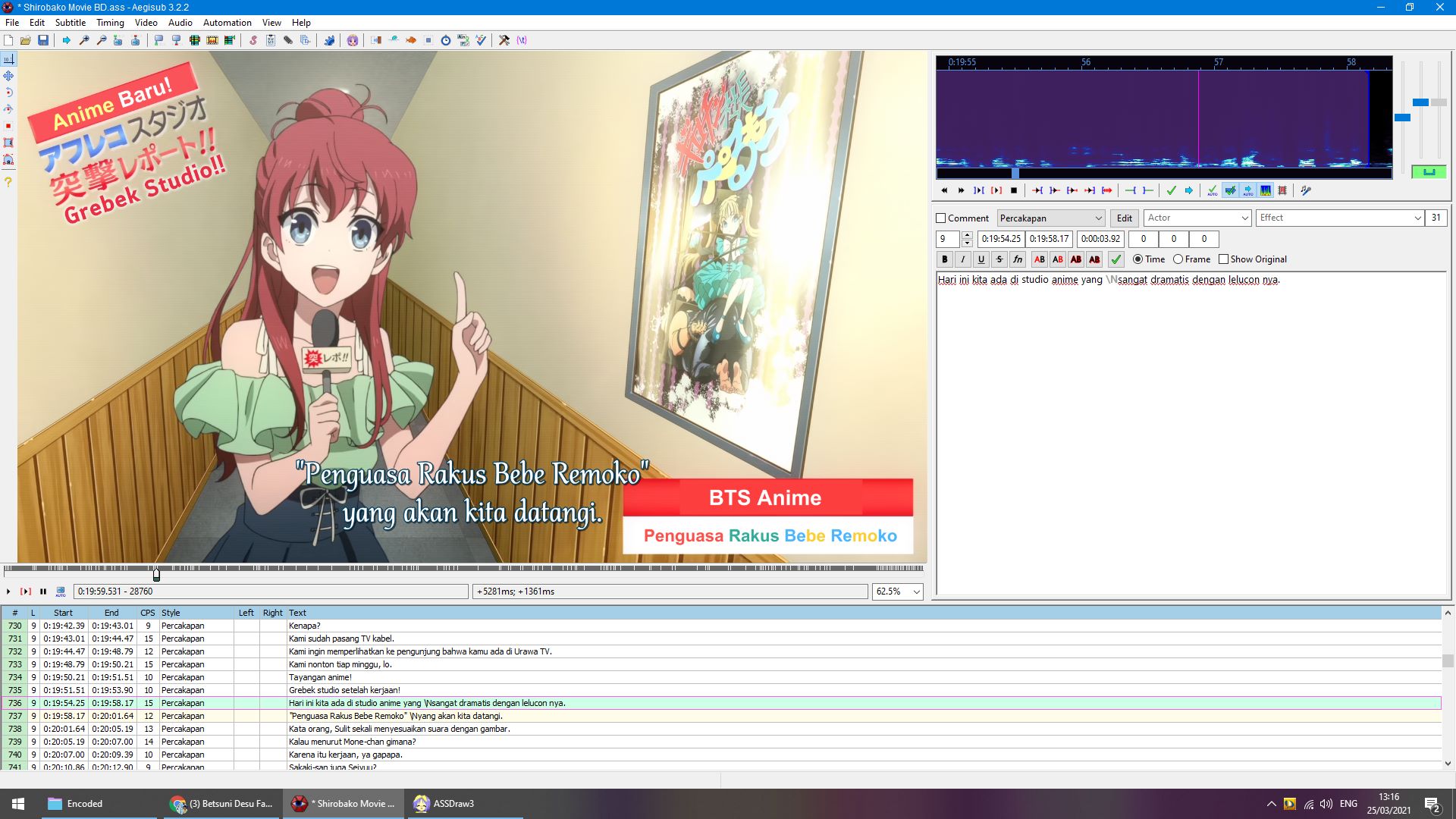Image resolution: width=1456 pixels, height=819 pixels.
Task: Open the Styling Assistant
Action: [x=394, y=40]
